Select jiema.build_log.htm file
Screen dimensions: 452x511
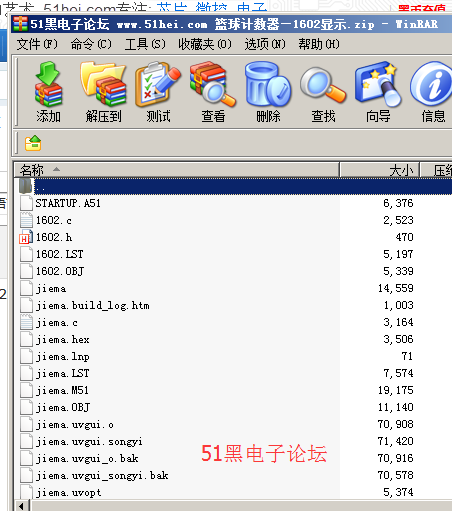93,306
